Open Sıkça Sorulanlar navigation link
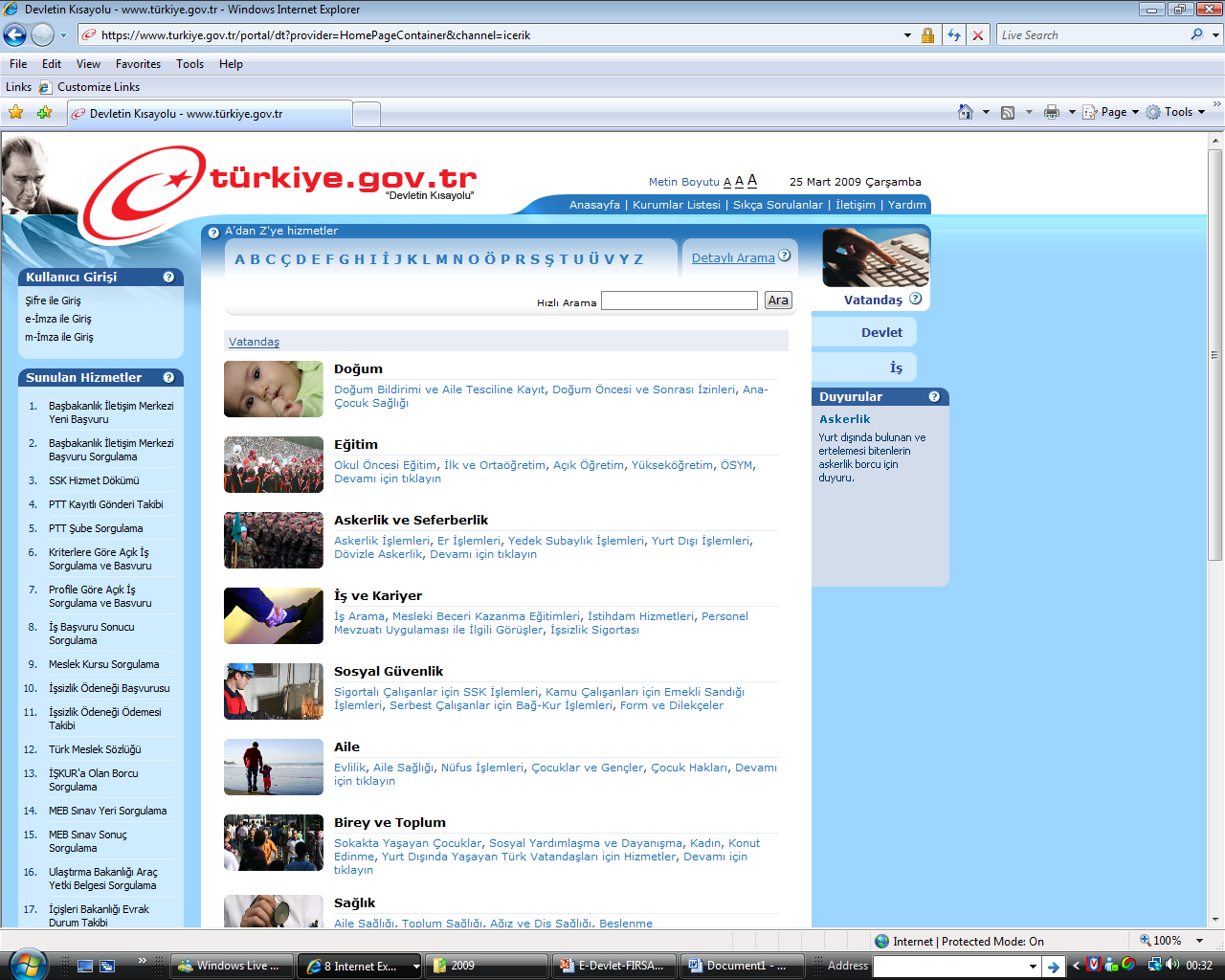The width and height of the screenshot is (1225, 980). (x=778, y=205)
